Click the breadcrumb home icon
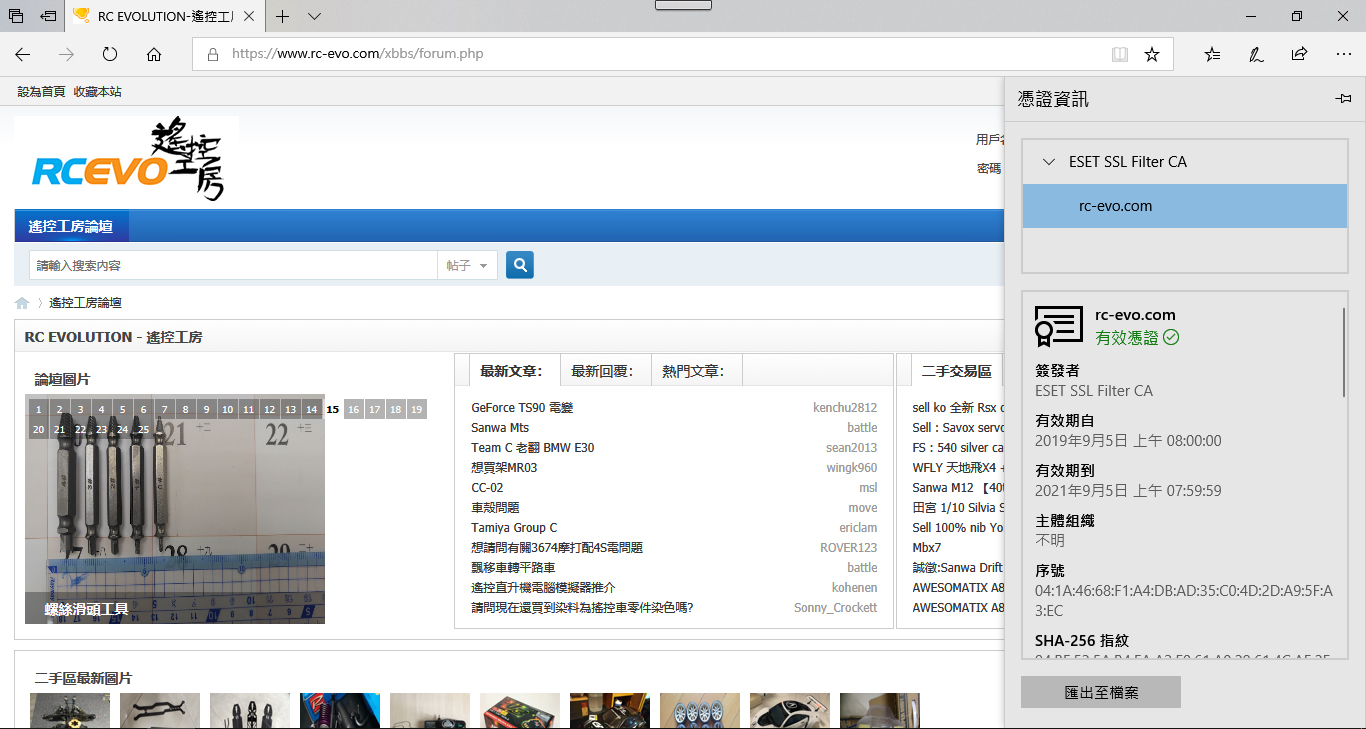Viewport: 1366px width, 729px height. pyautogui.click(x=22, y=303)
